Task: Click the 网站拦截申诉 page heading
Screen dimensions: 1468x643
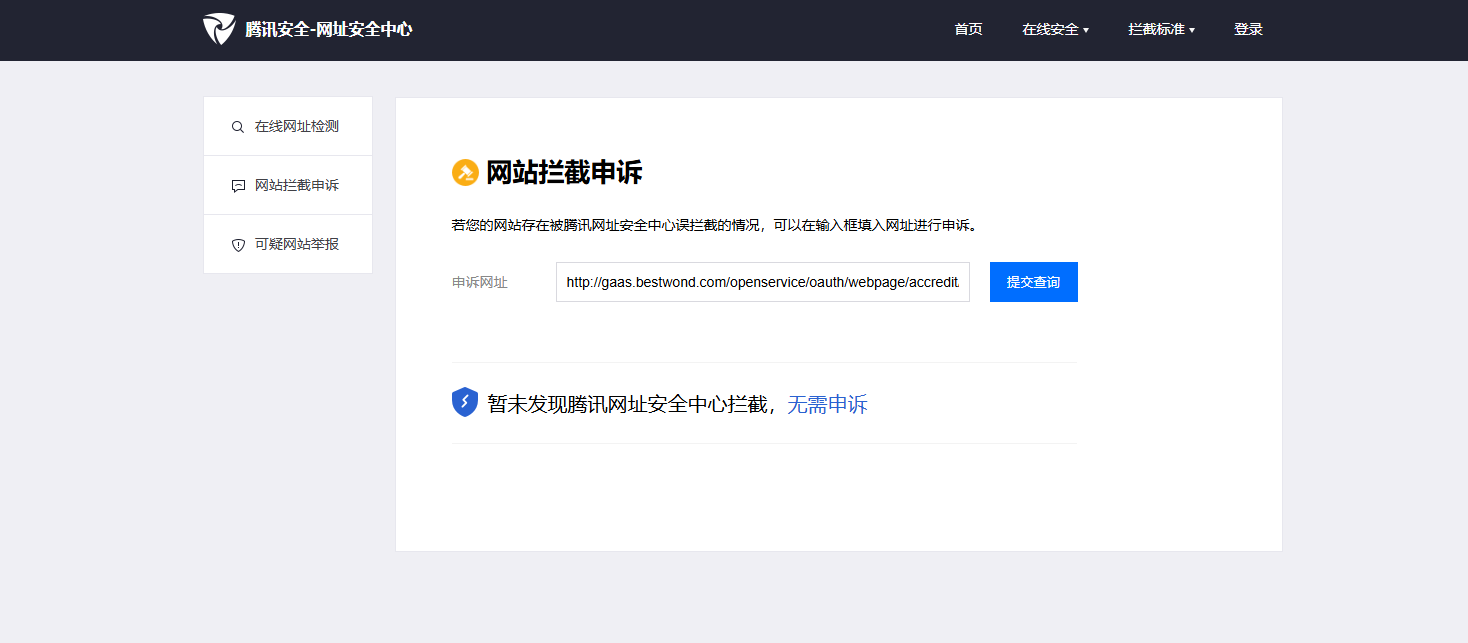Action: (x=564, y=173)
